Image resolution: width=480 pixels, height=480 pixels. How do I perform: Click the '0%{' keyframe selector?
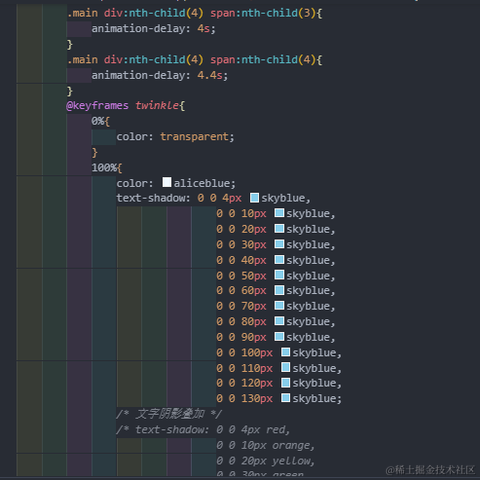pos(100,121)
